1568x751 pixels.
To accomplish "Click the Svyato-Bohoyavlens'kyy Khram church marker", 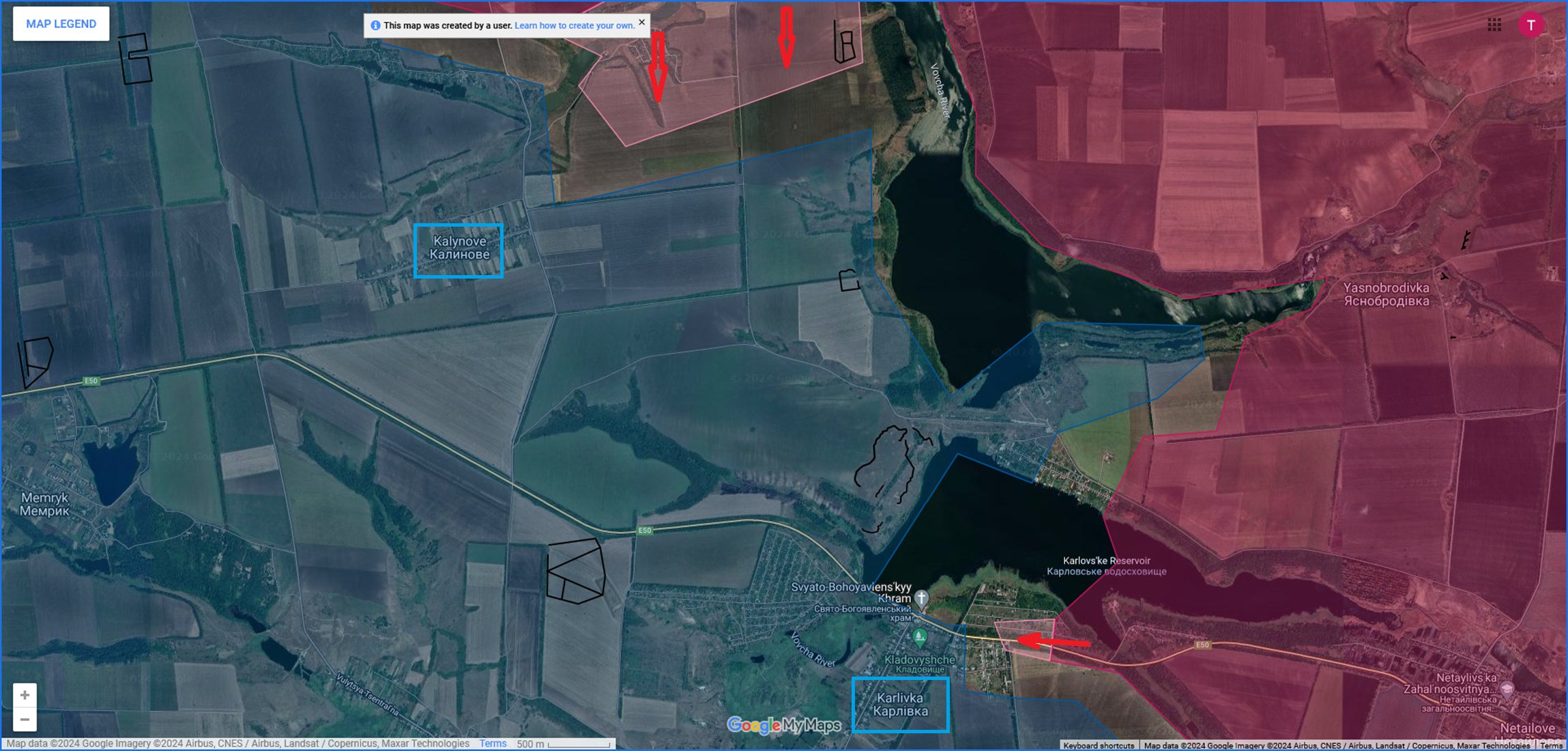I will [x=921, y=599].
